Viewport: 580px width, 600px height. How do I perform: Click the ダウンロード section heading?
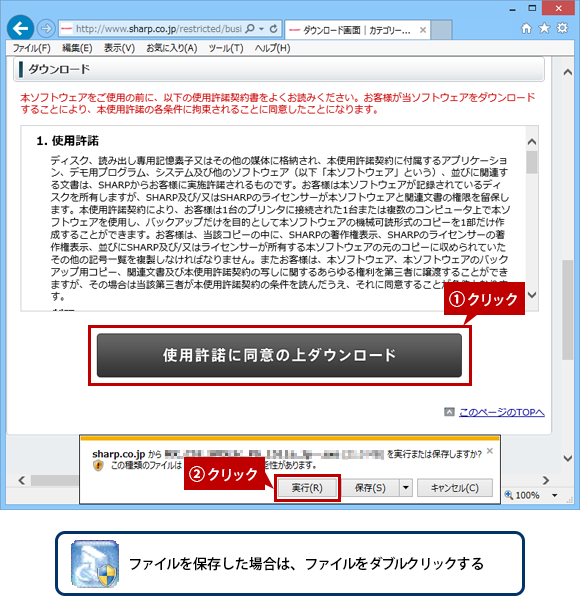point(59,69)
